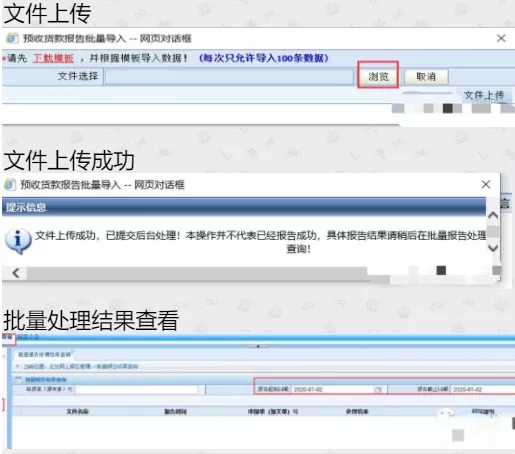Open the 下载模板 download template link
This screenshot has width=515, height=454.
(53, 58)
